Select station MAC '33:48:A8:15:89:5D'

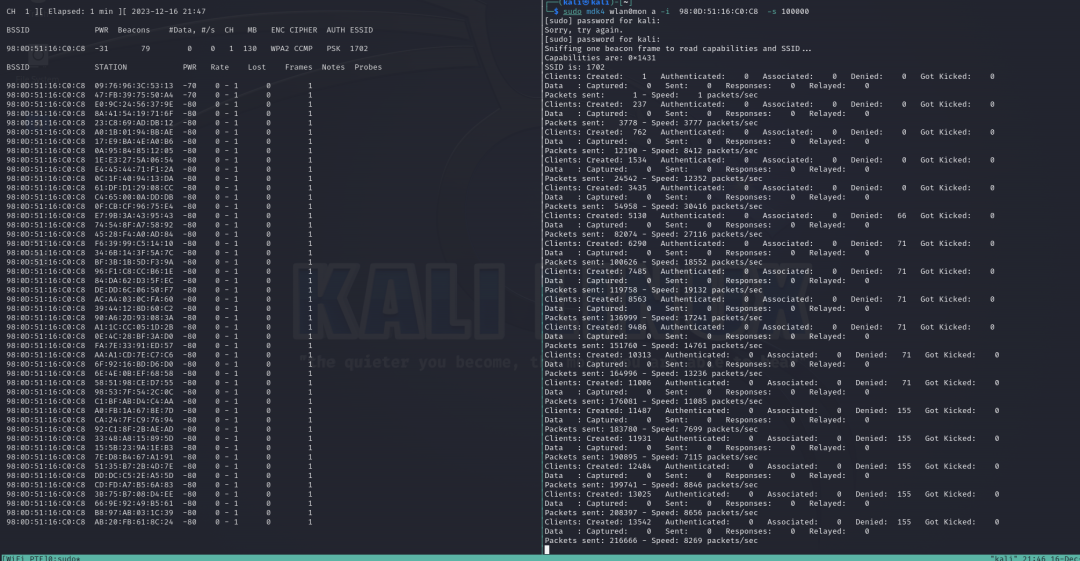coord(134,439)
